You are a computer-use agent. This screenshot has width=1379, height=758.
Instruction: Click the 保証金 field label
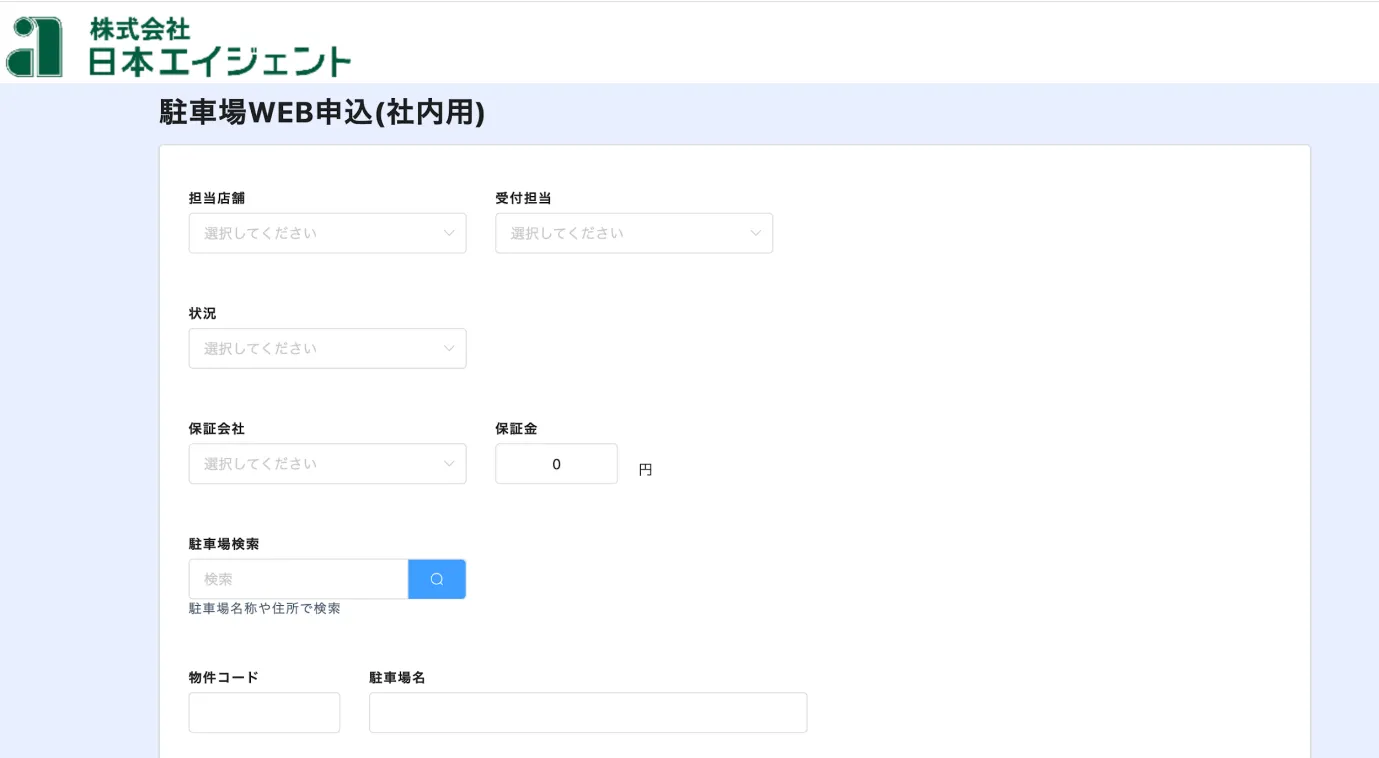point(516,429)
